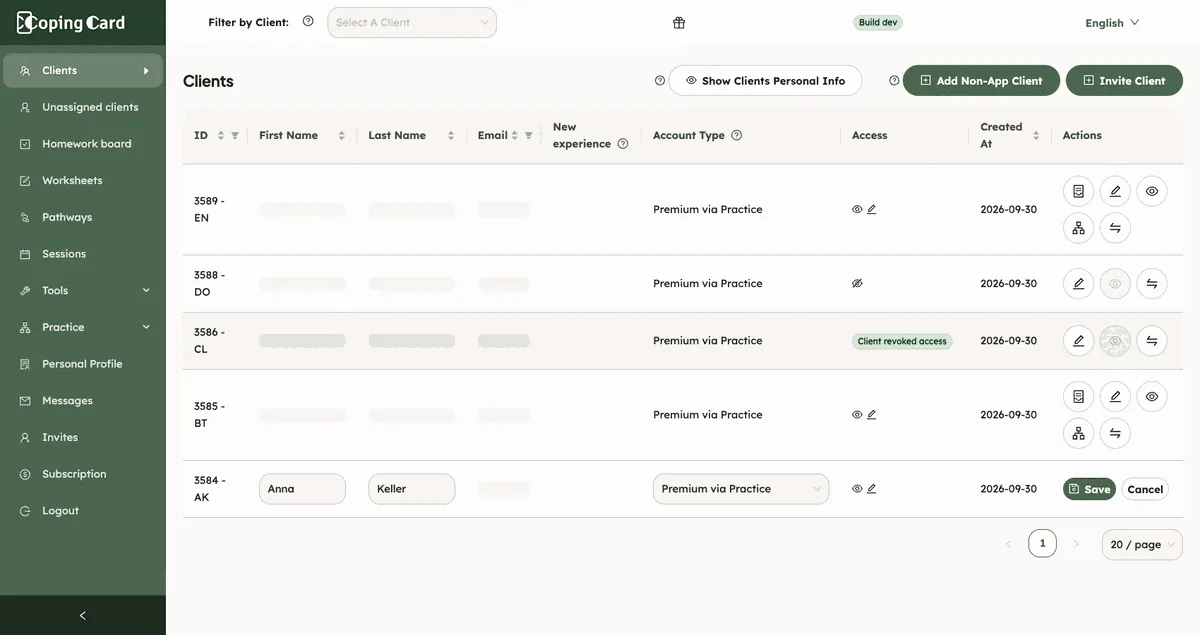Click the Add Non-App Client button

pos(981,81)
